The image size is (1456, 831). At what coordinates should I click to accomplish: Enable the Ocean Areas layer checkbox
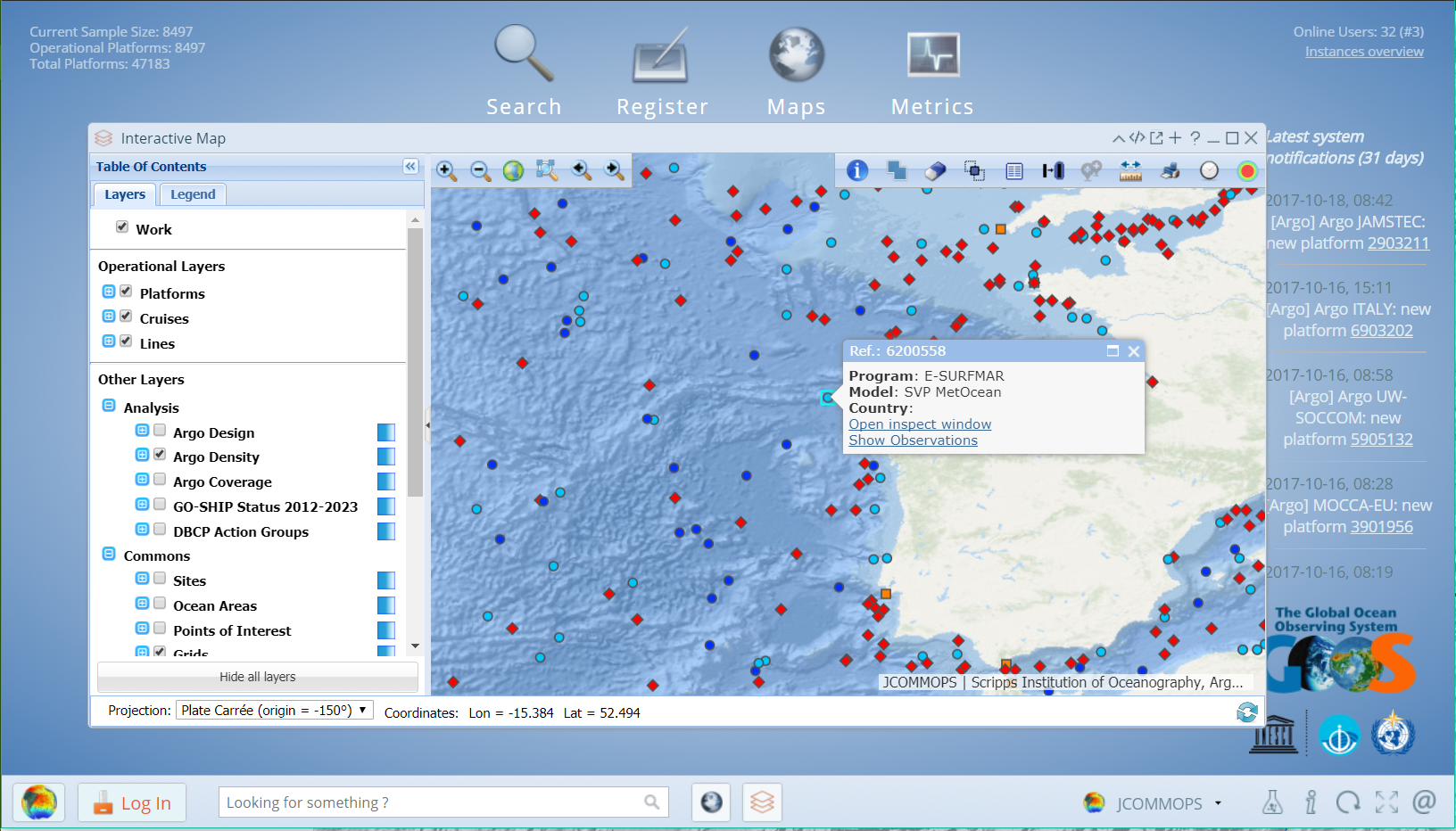(x=160, y=603)
